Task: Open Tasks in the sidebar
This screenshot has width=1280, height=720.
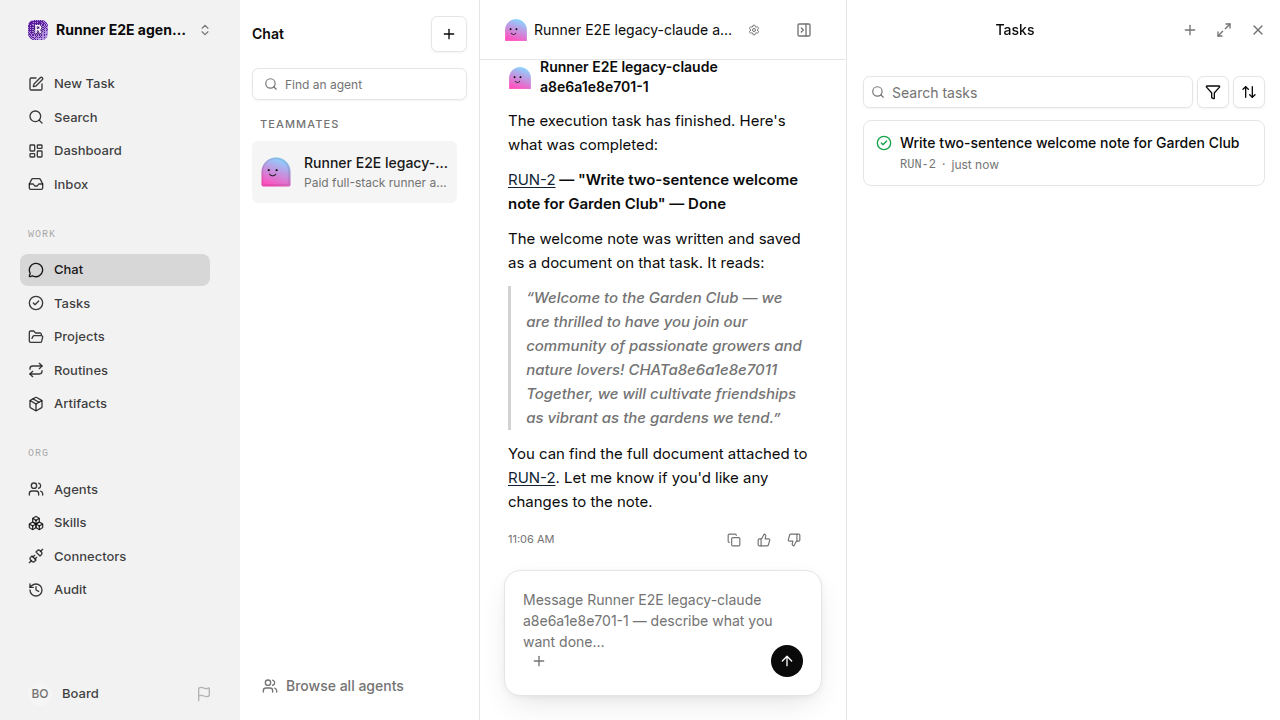Action: coord(115,303)
